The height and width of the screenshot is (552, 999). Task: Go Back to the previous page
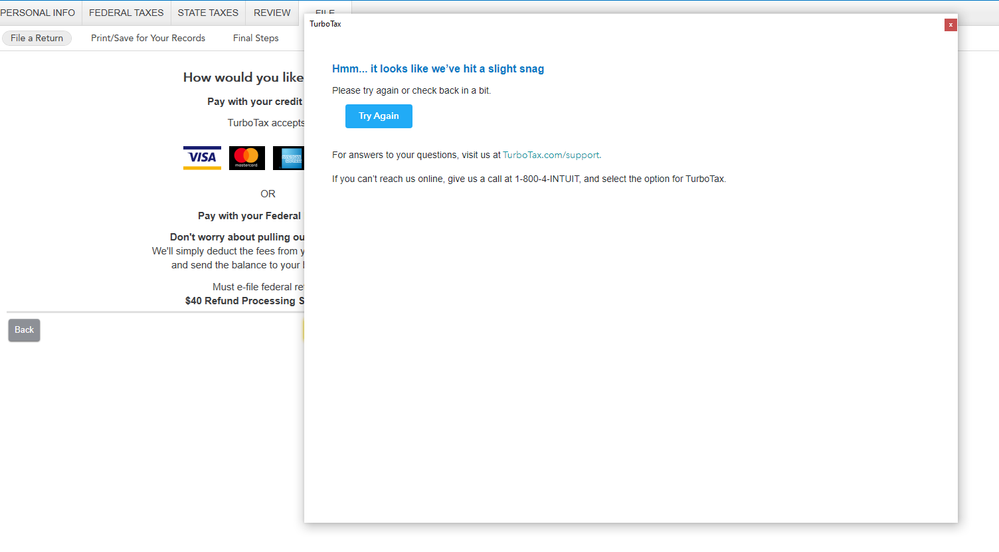tap(24, 330)
